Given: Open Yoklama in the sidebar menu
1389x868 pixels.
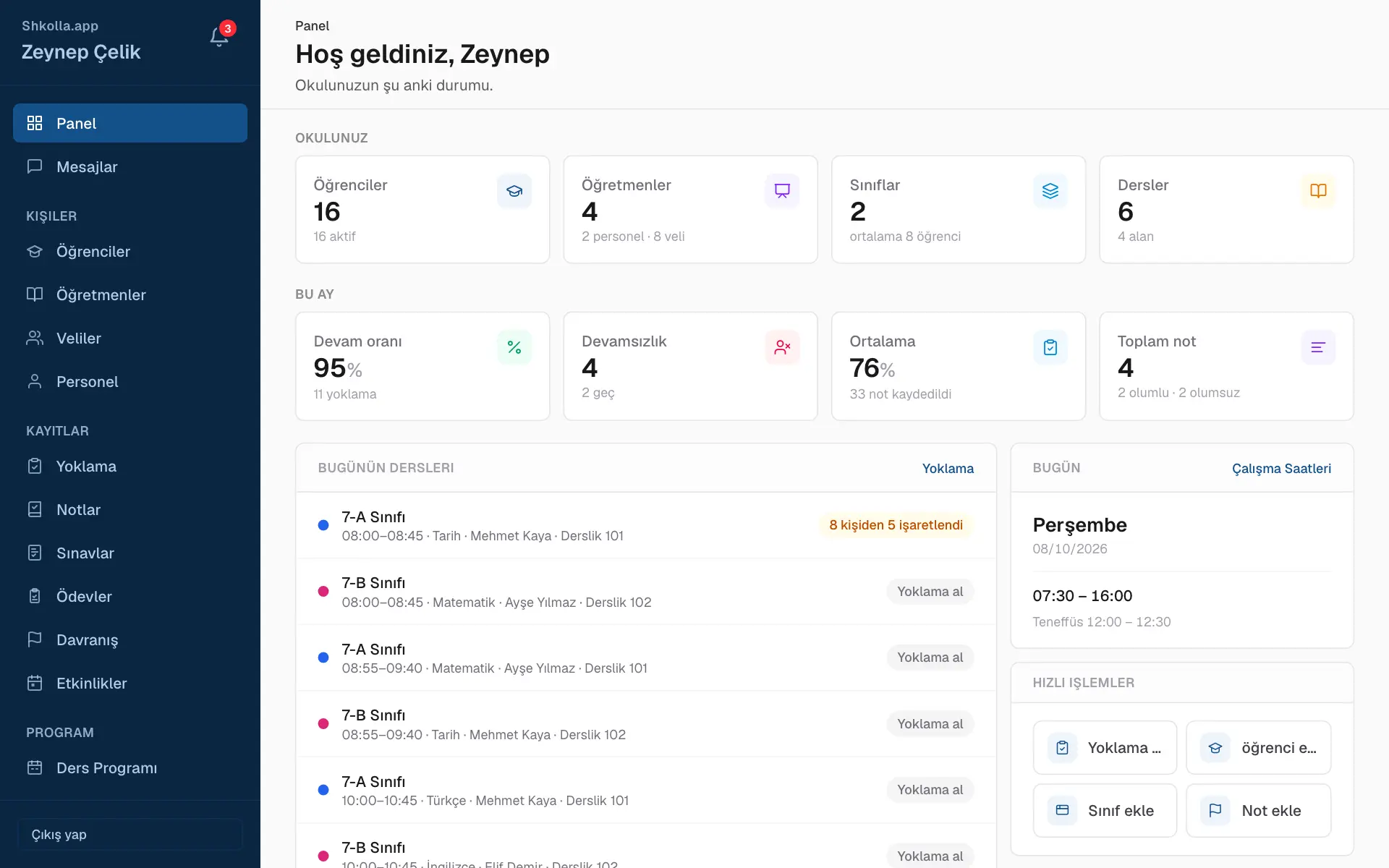Looking at the screenshot, I should point(130,466).
